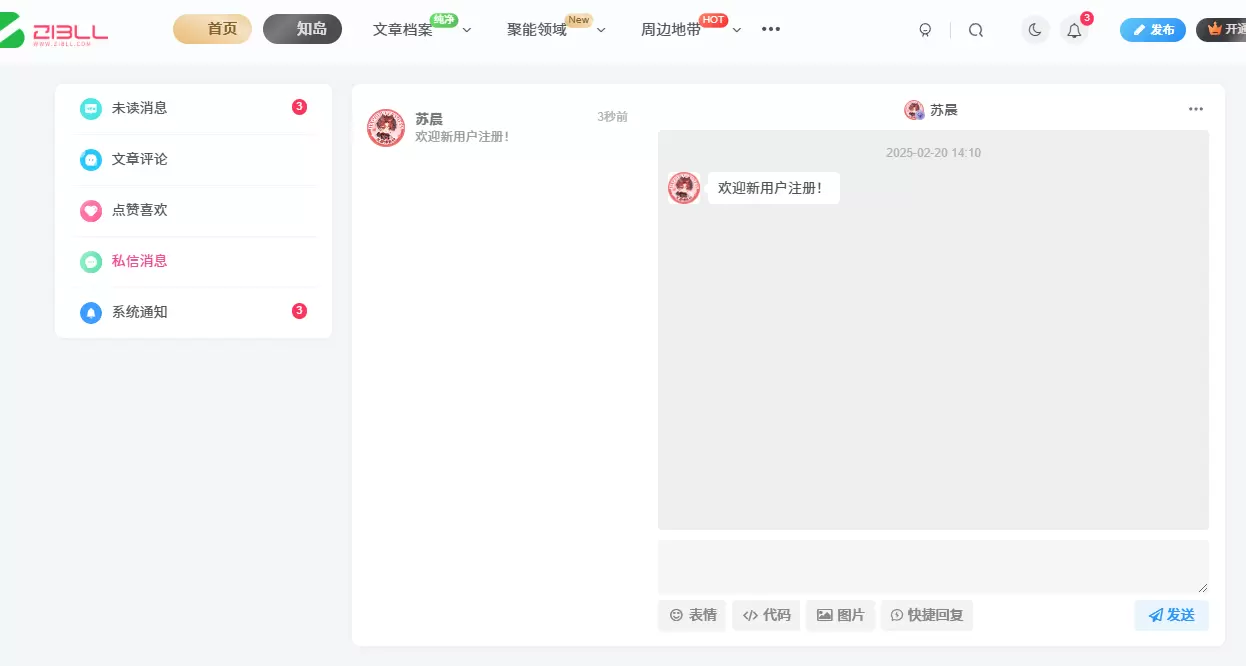Click the avatar next to the welcome message
The width and height of the screenshot is (1246, 666).
684,188
